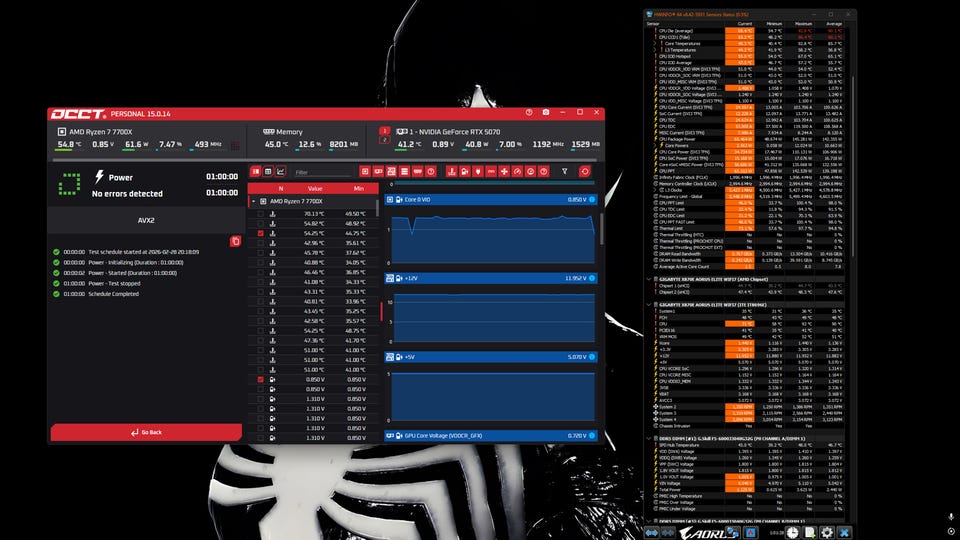960x540 pixels.
Task: Collapse the AMD Ryzen 7 7700X sensor group
Action: click(x=253, y=201)
